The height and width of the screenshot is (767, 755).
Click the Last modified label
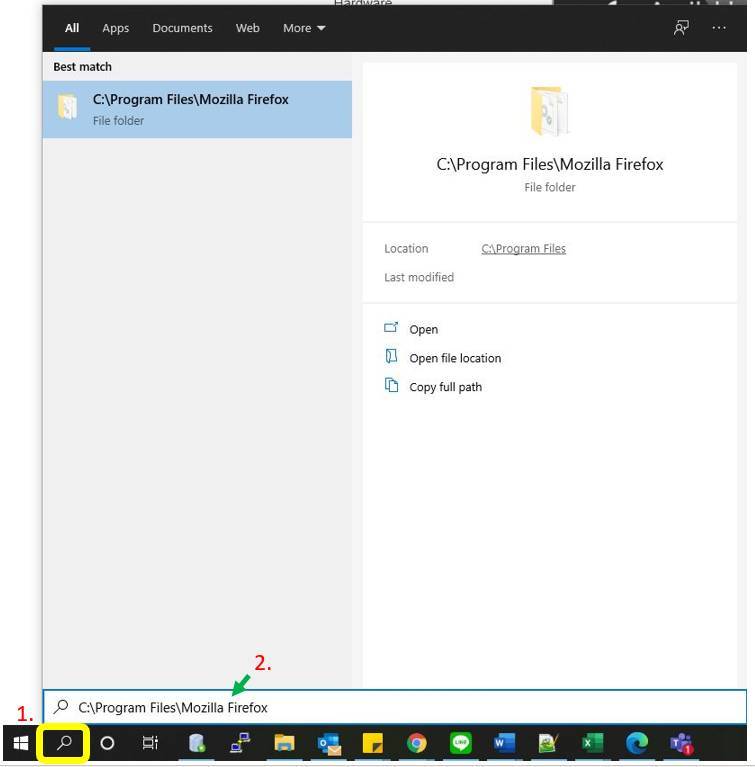click(419, 277)
